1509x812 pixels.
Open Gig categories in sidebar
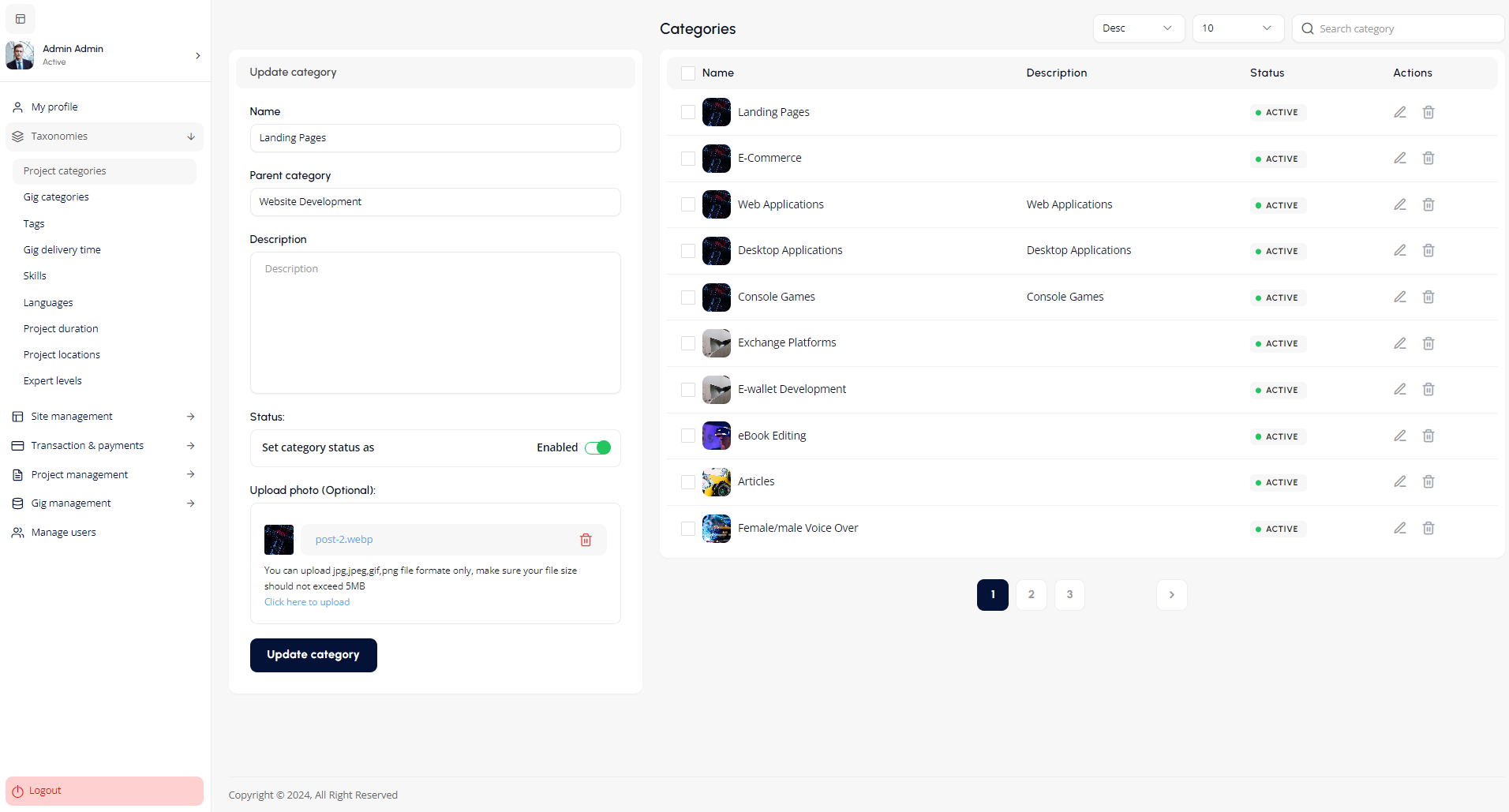point(56,197)
